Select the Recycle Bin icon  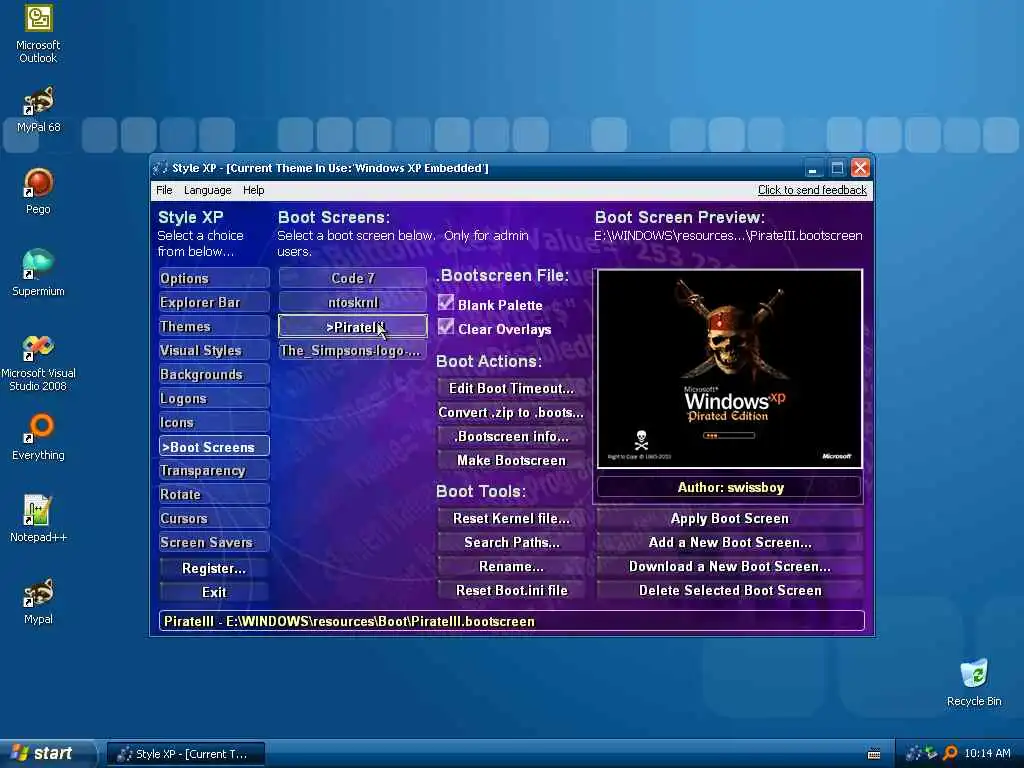coord(974,683)
